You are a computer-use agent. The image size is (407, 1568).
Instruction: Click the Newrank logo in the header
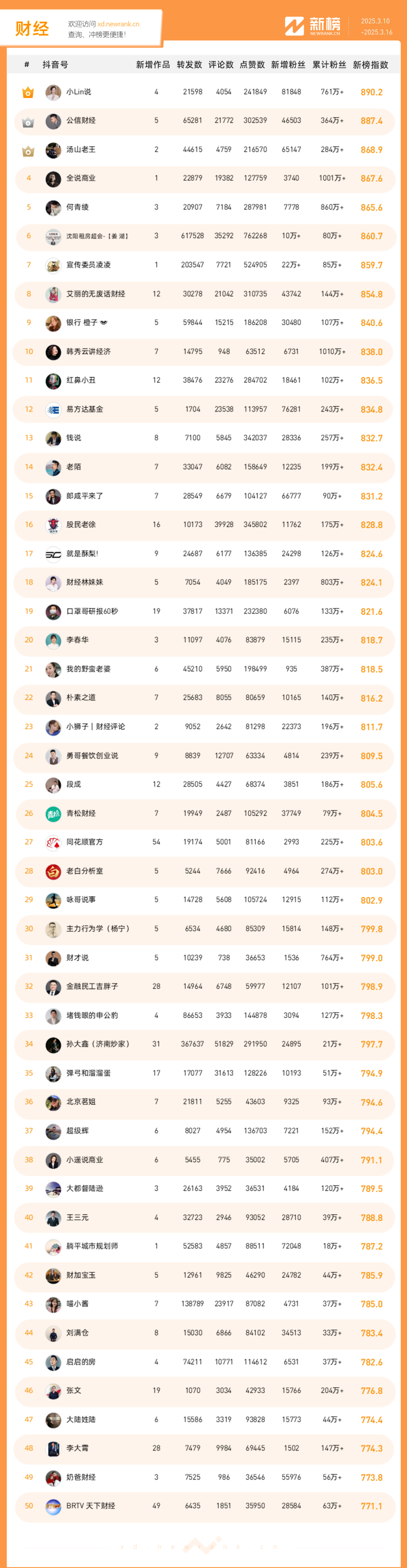(313, 26)
